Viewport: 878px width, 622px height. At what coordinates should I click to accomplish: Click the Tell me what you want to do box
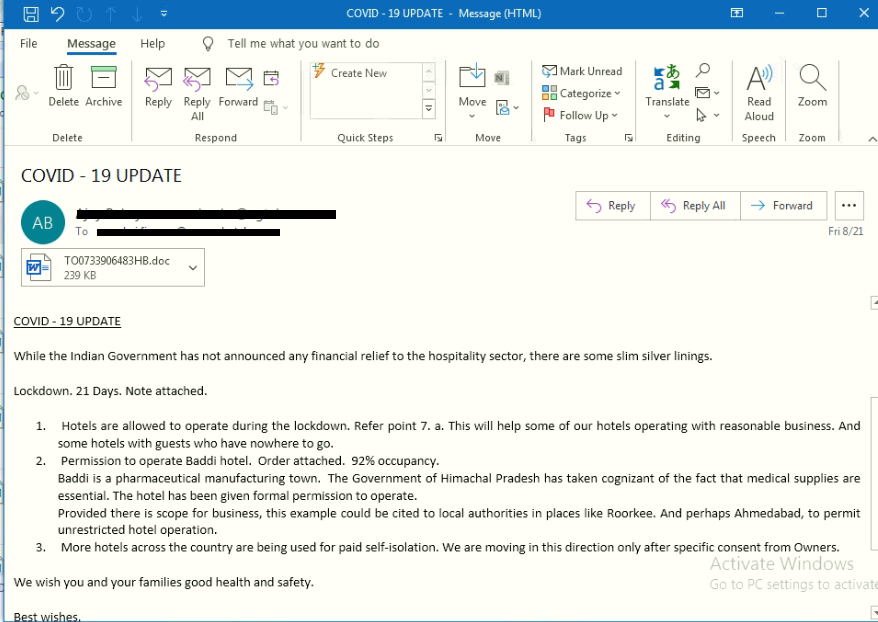click(303, 44)
